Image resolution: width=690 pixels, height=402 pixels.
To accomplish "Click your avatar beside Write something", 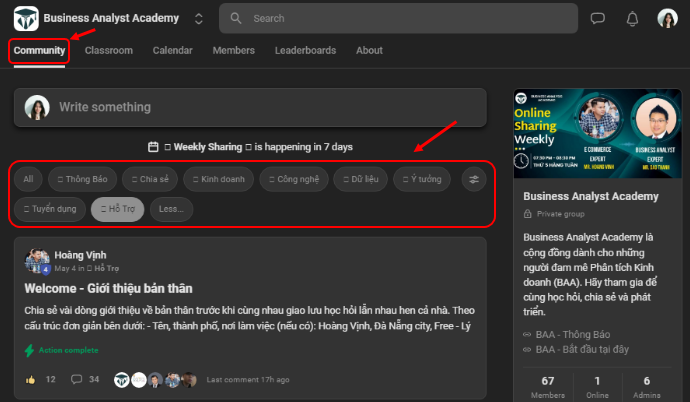I will pos(37,107).
